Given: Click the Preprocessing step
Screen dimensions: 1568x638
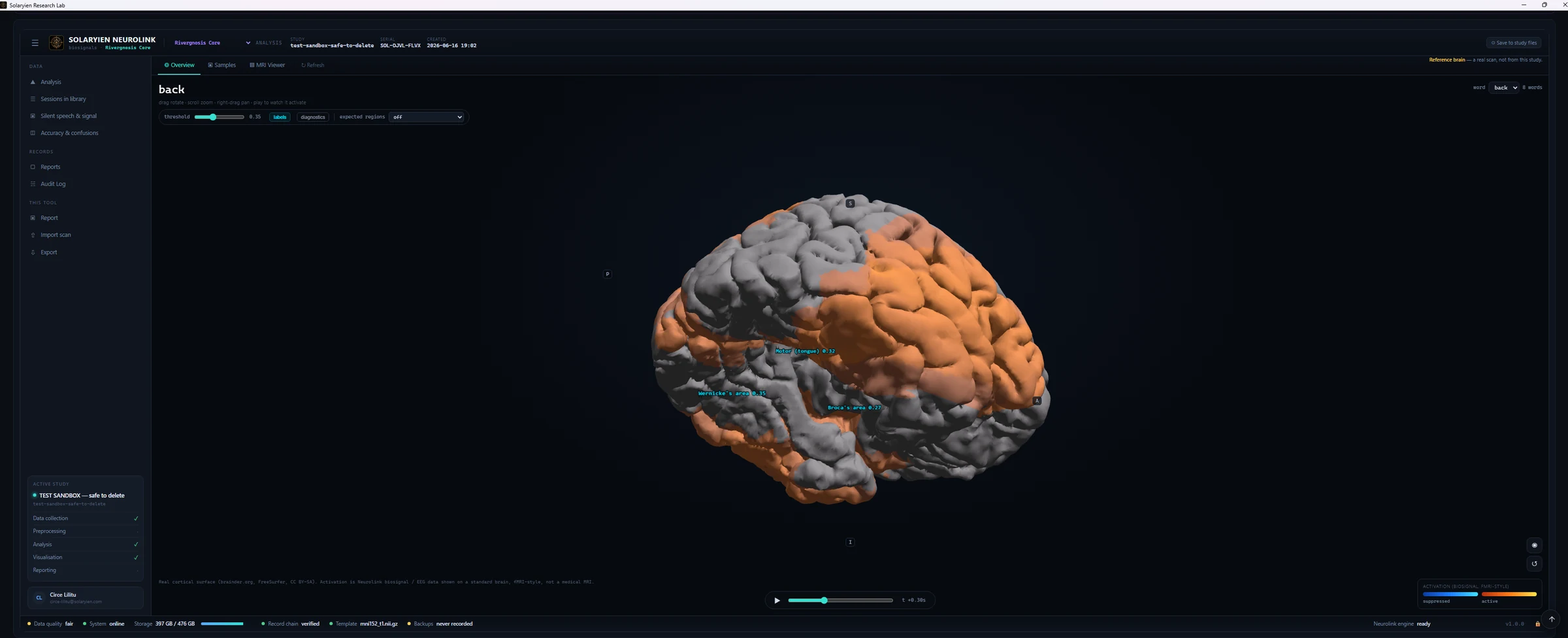Looking at the screenshot, I should [86, 531].
